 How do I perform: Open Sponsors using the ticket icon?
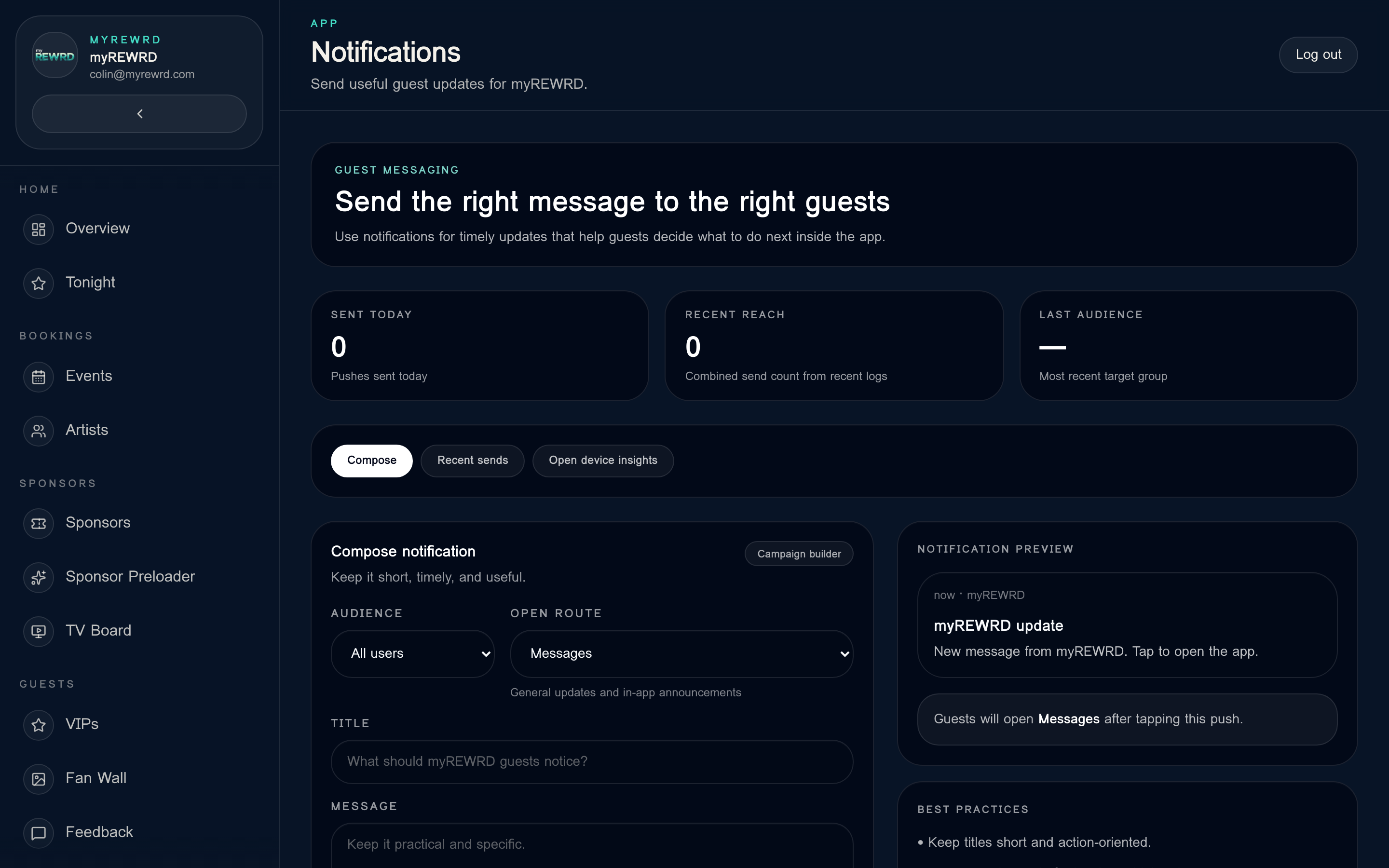pos(38,523)
